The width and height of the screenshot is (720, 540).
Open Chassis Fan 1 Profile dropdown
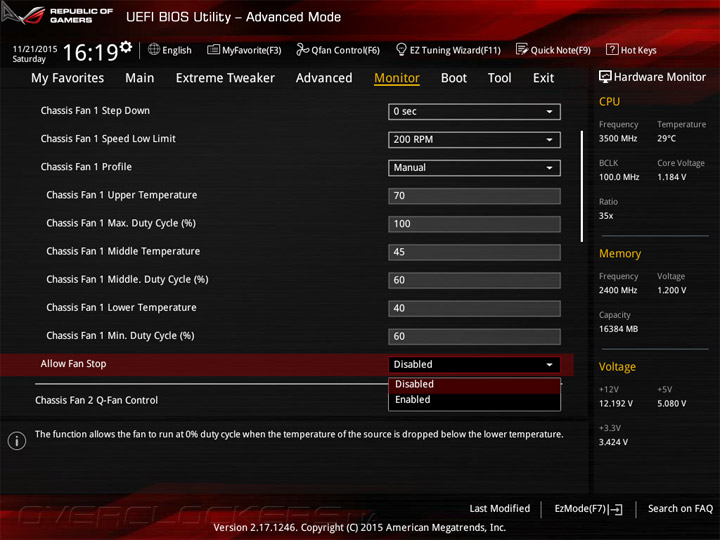click(474, 168)
